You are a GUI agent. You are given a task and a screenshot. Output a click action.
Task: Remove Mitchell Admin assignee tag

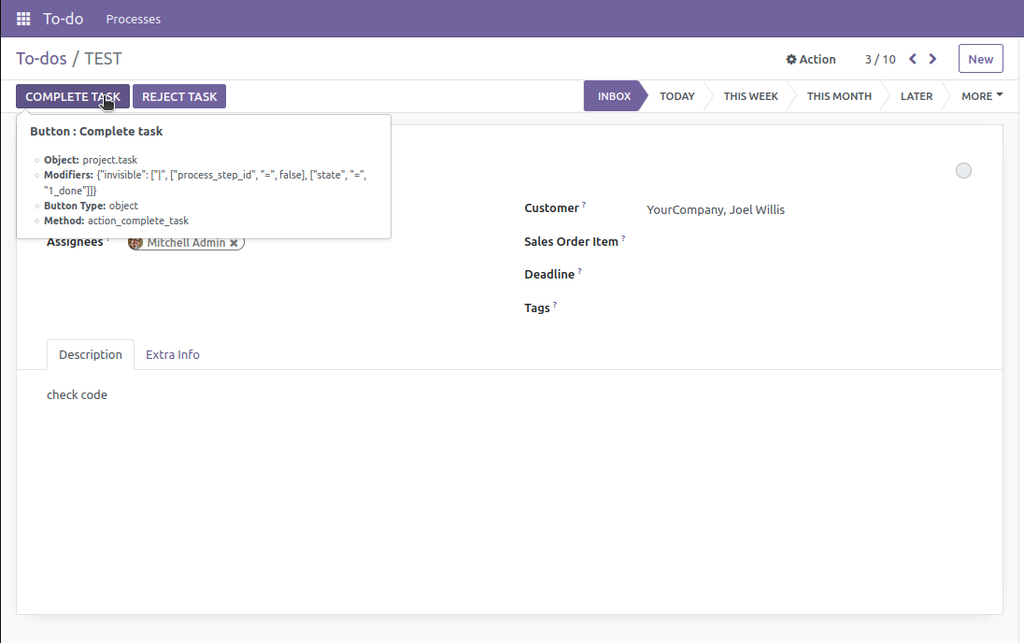click(234, 243)
